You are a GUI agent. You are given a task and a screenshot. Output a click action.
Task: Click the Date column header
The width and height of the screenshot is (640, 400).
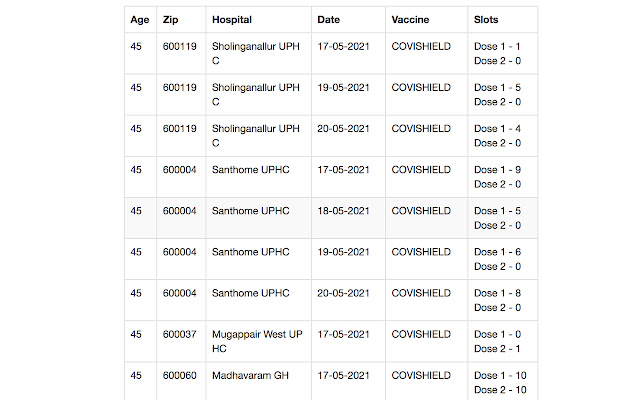328,20
